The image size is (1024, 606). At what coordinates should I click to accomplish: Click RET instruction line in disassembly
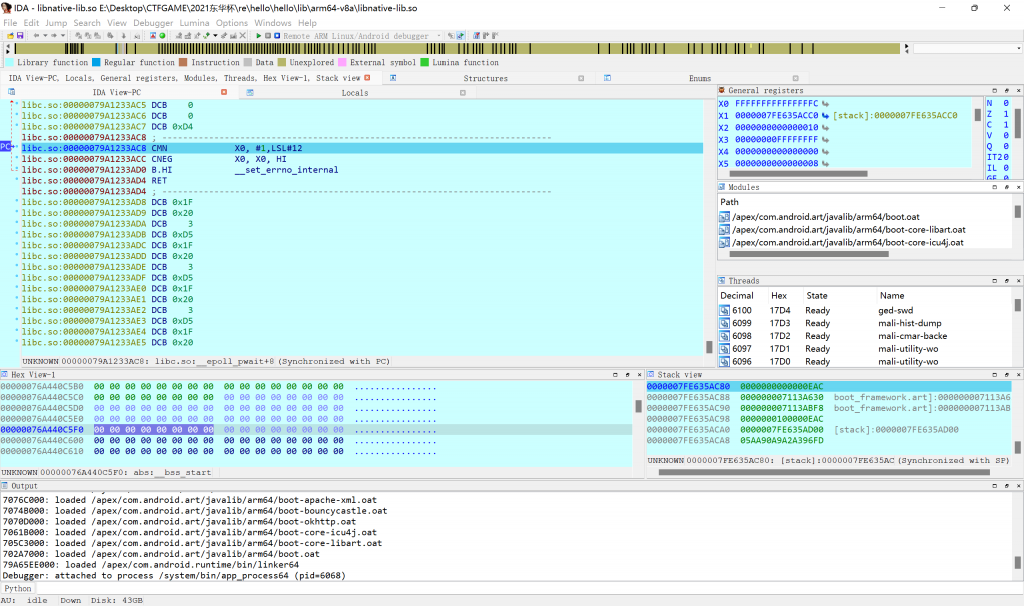(x=159, y=181)
